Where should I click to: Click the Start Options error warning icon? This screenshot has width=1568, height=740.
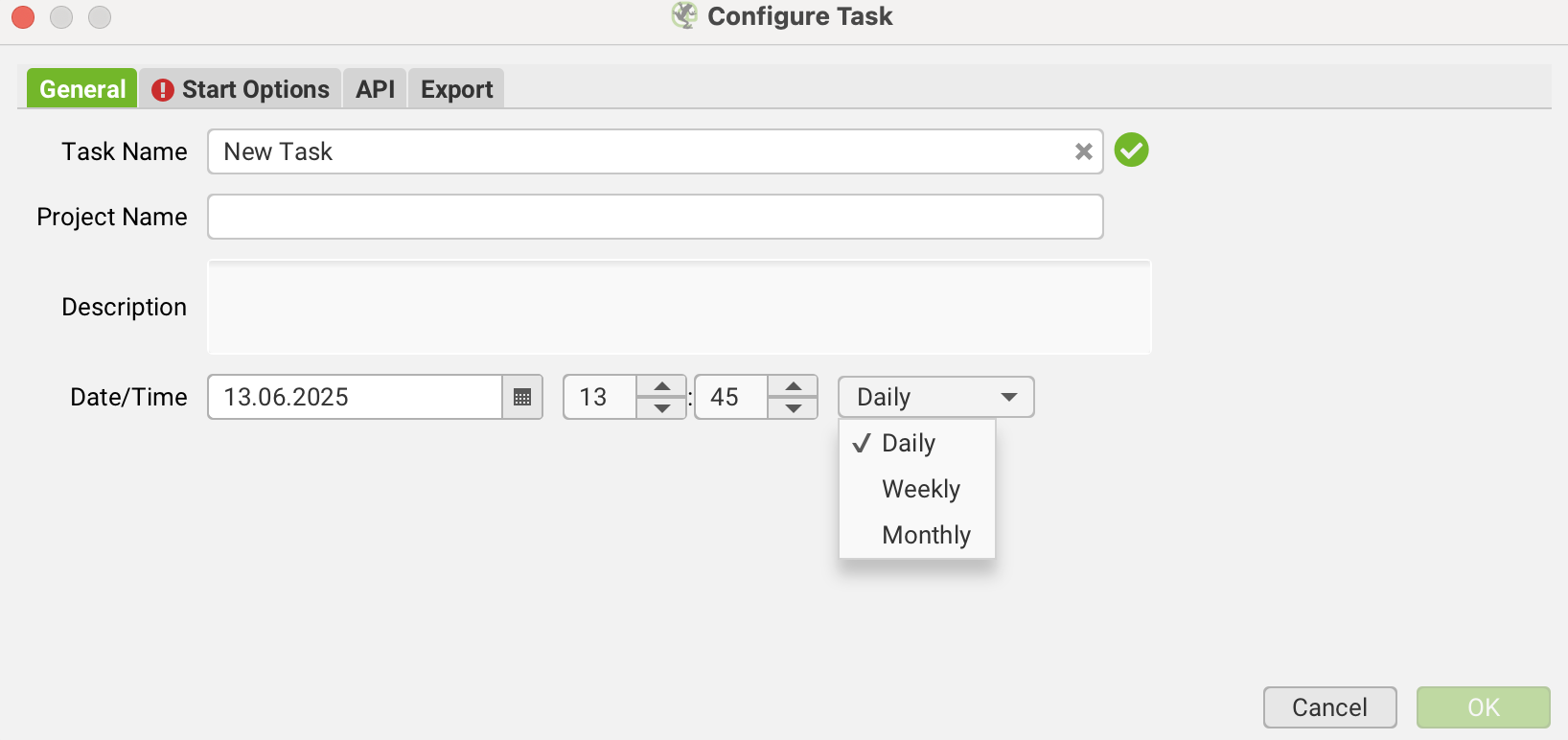(163, 90)
